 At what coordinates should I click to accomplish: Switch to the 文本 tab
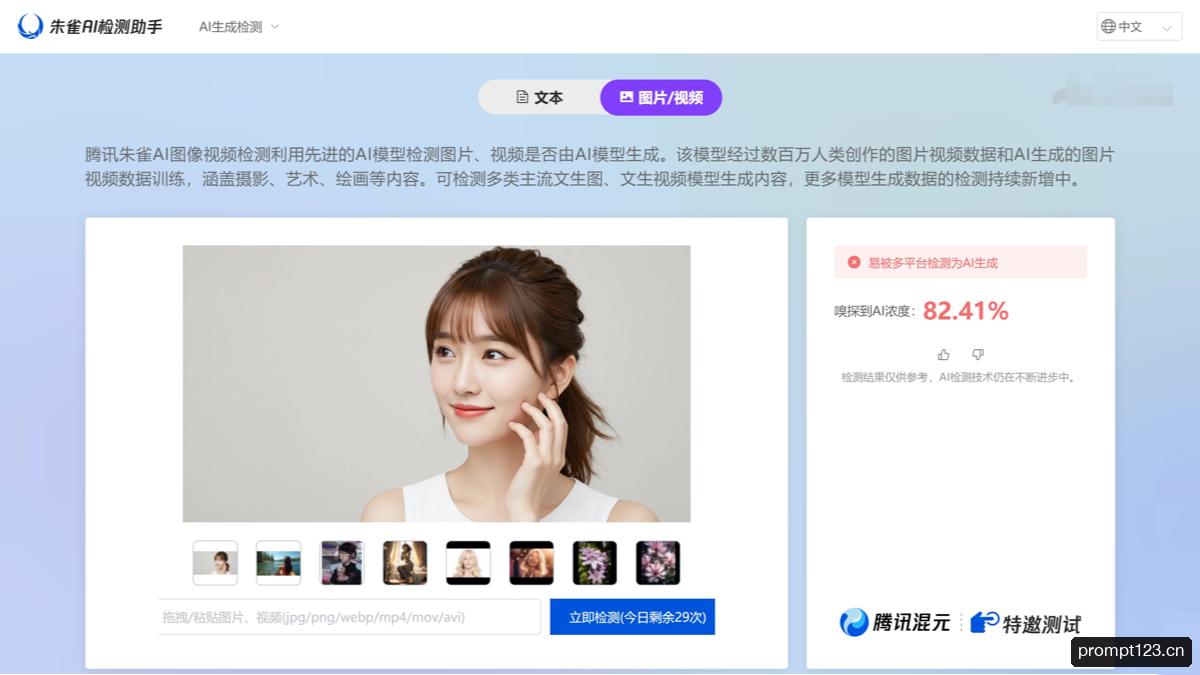pos(540,97)
